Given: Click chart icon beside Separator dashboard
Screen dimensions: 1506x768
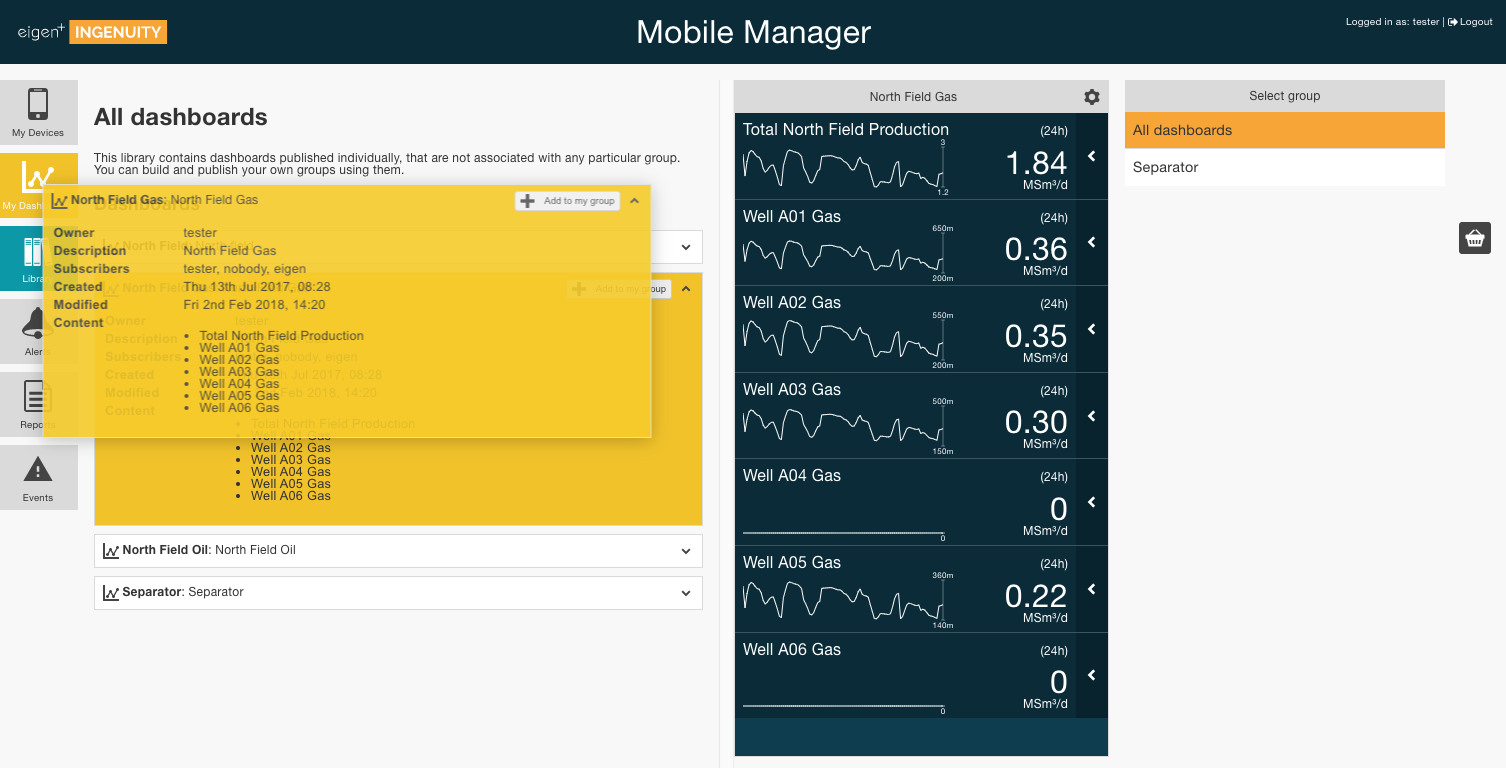Looking at the screenshot, I should tap(111, 592).
